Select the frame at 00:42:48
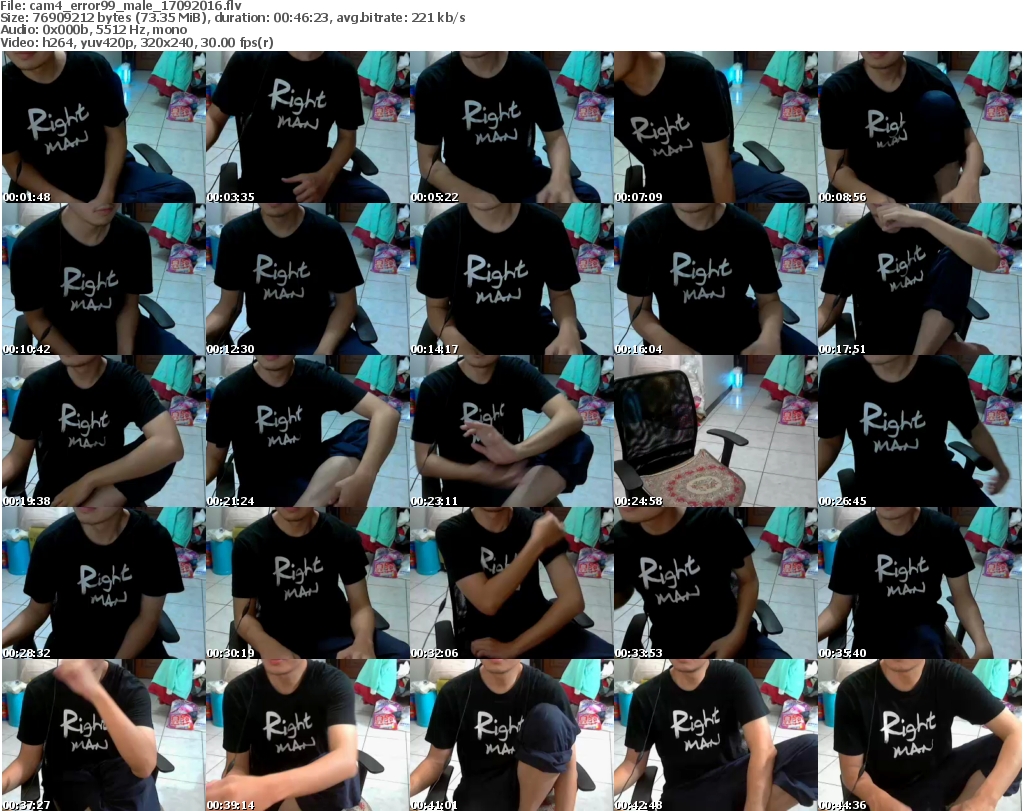 (715, 735)
